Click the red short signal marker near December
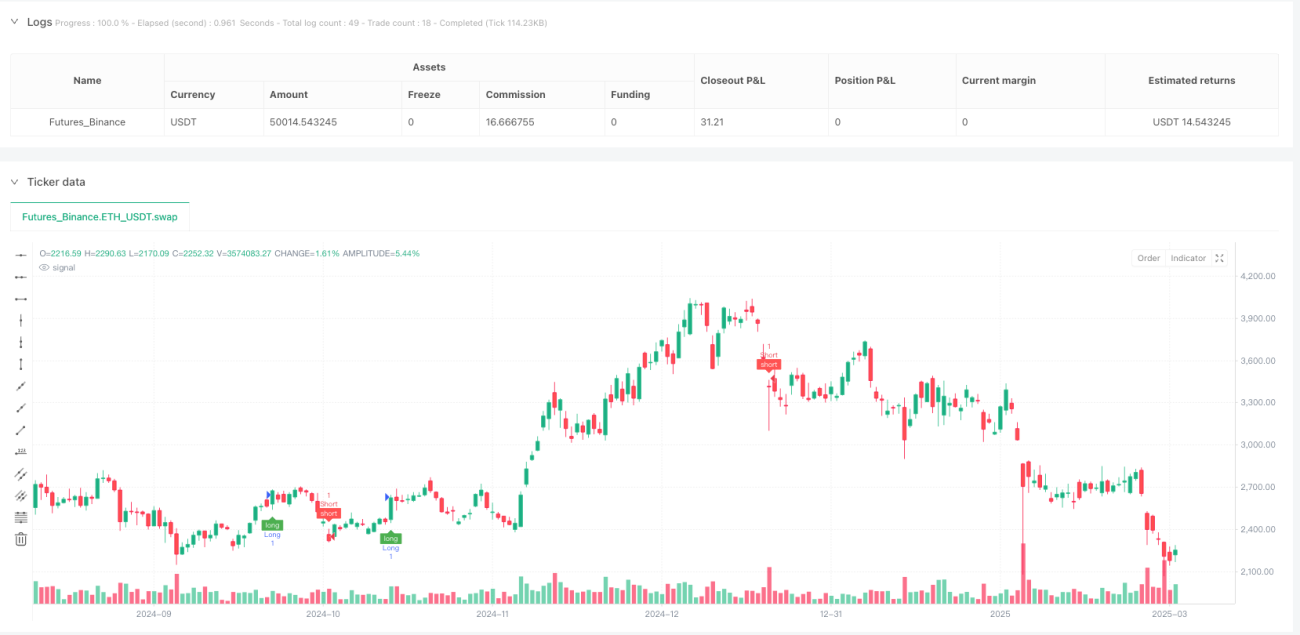The width and height of the screenshot is (1300, 635). [768, 365]
